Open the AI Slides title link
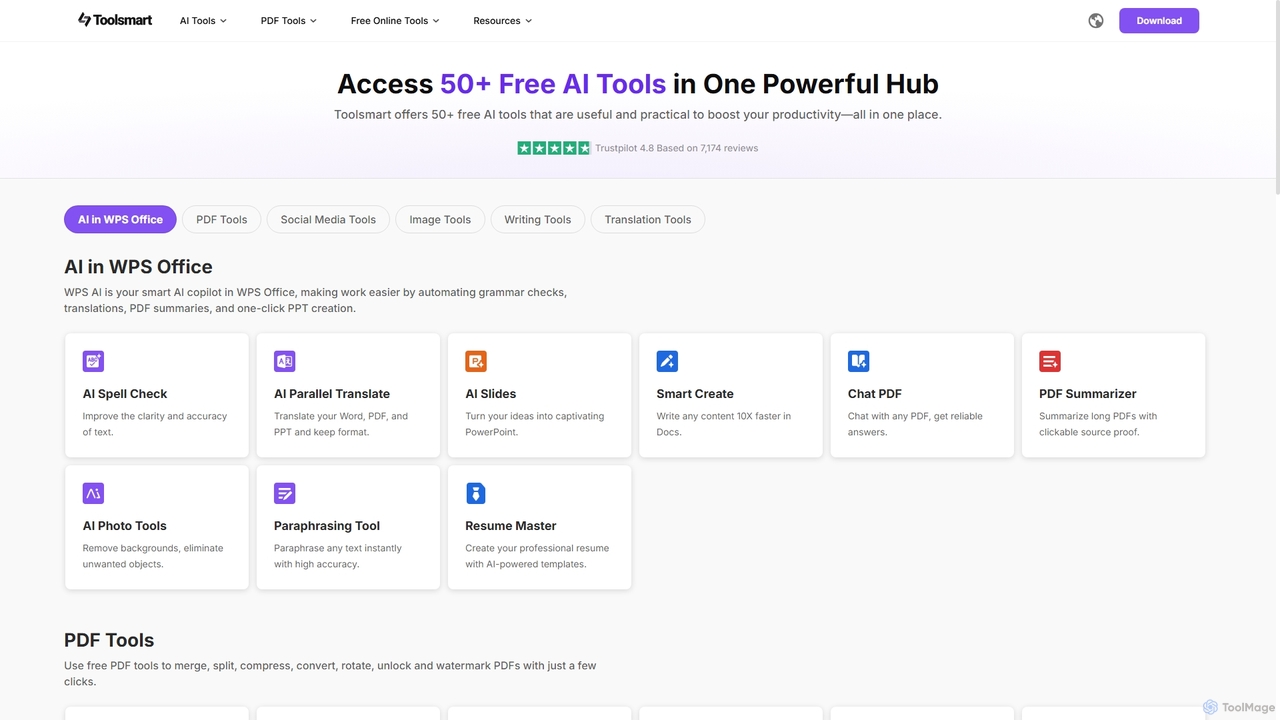 tap(491, 394)
